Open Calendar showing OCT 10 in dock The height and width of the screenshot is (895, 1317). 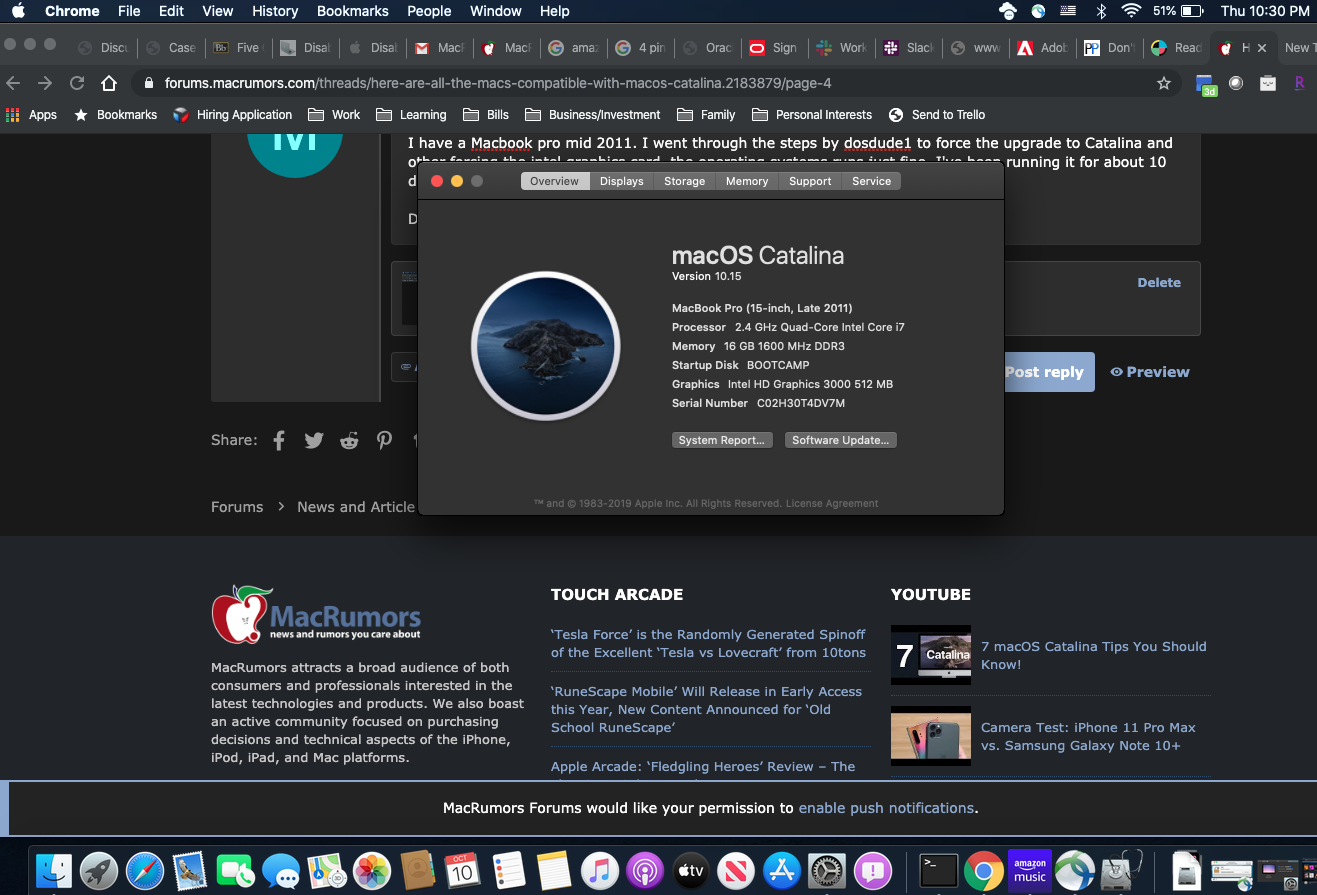click(x=462, y=871)
